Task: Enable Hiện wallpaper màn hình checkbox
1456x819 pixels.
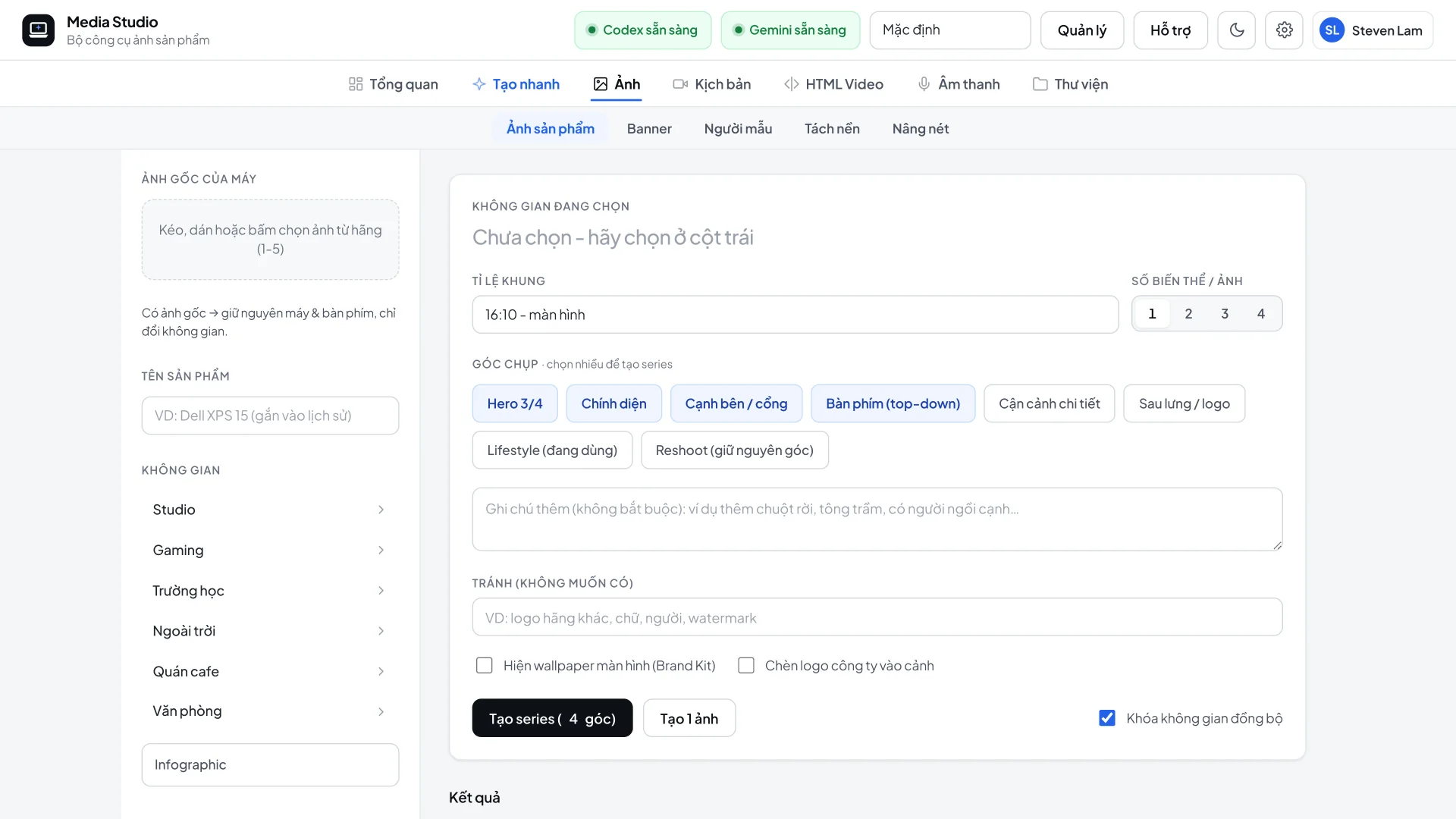Action: click(484, 665)
